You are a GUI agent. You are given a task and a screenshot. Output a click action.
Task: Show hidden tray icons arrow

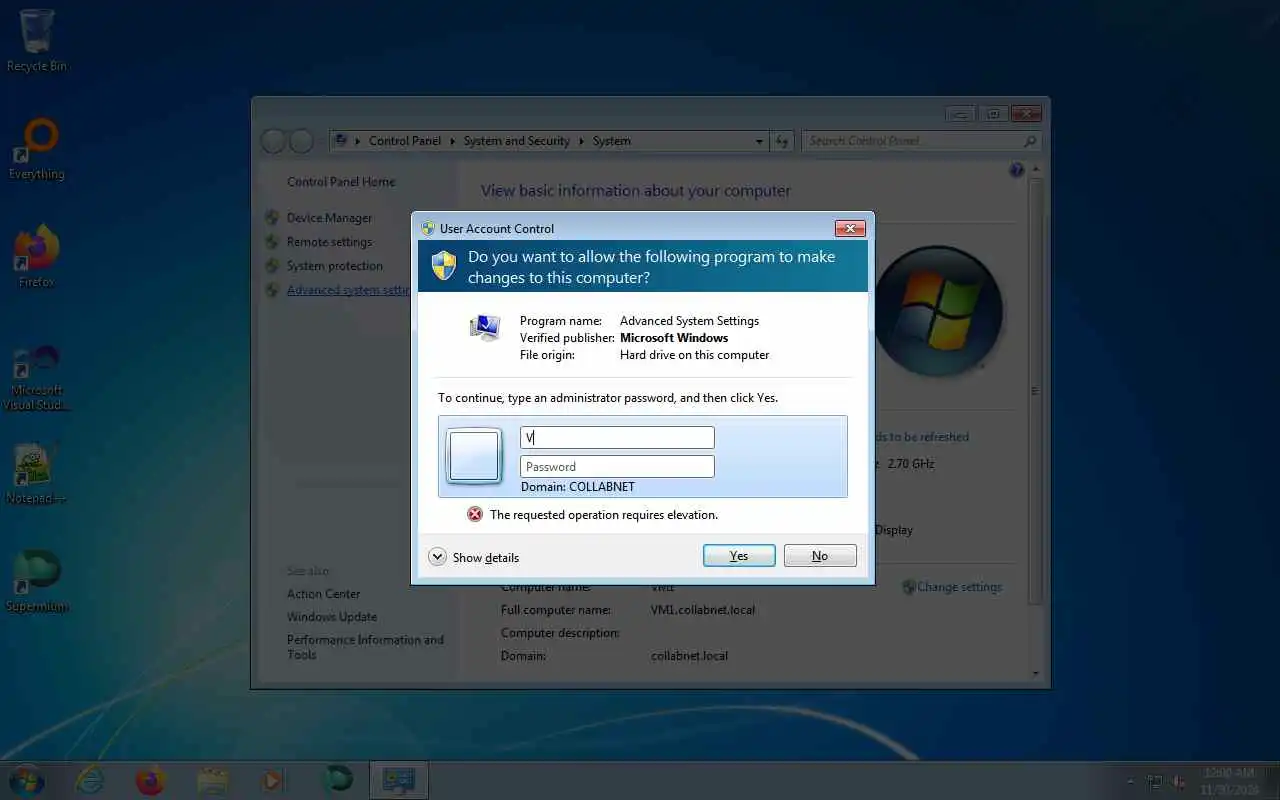(1130, 781)
